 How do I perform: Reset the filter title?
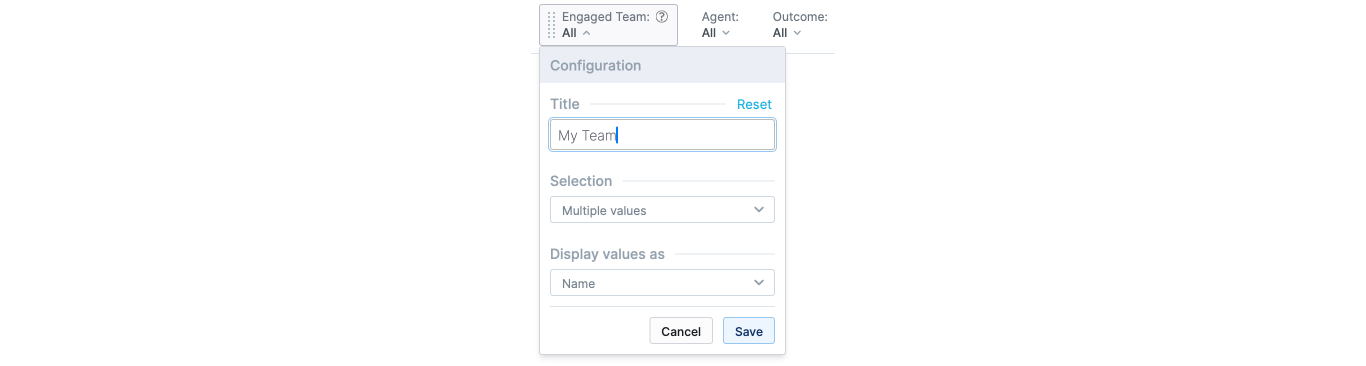click(x=754, y=104)
